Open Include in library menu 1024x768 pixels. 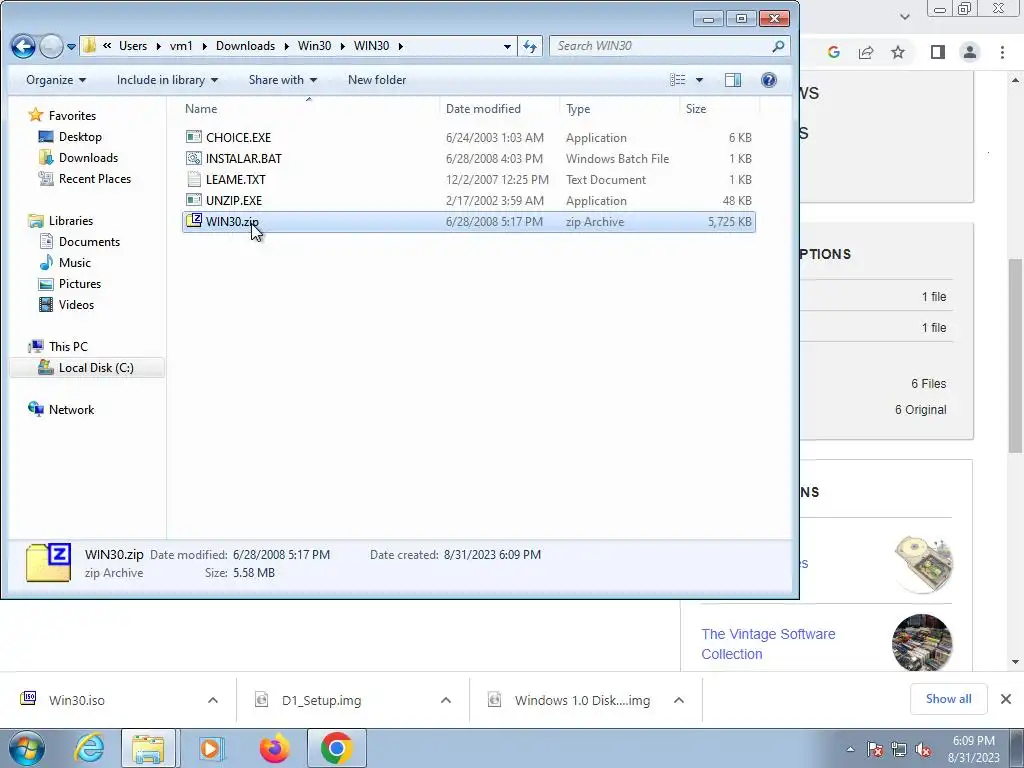167,80
